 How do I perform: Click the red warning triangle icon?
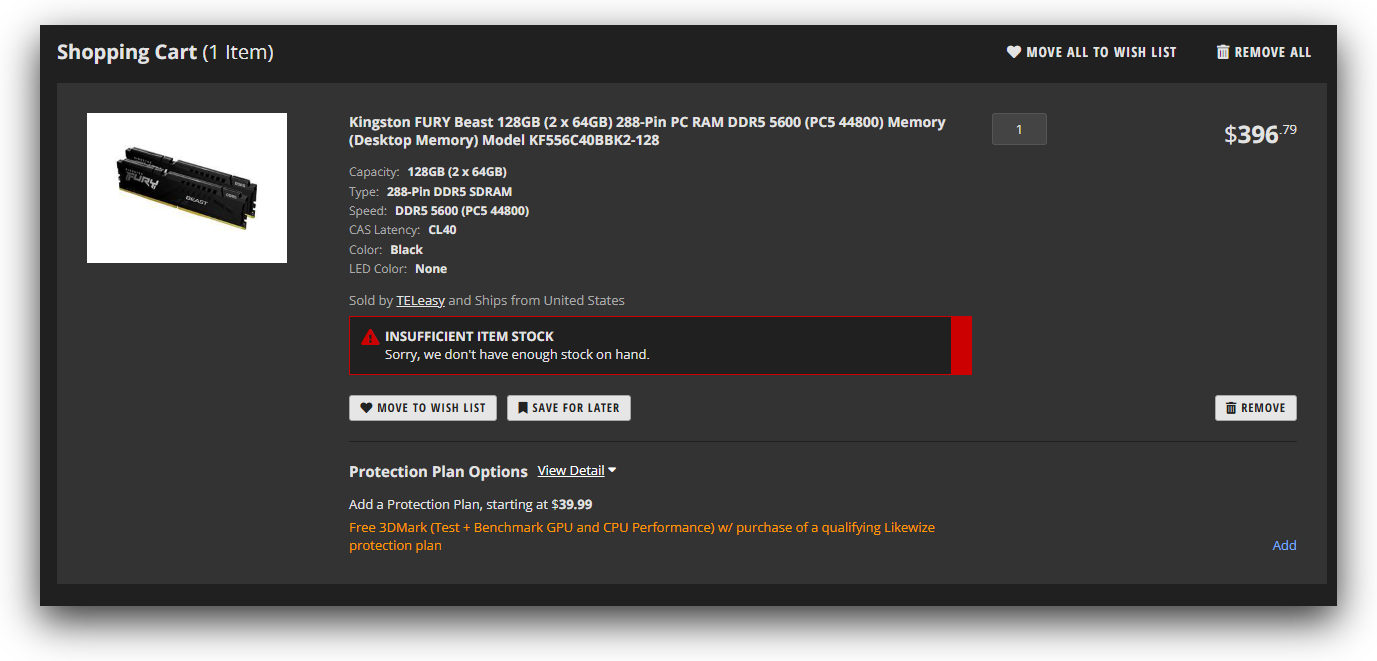pos(371,337)
